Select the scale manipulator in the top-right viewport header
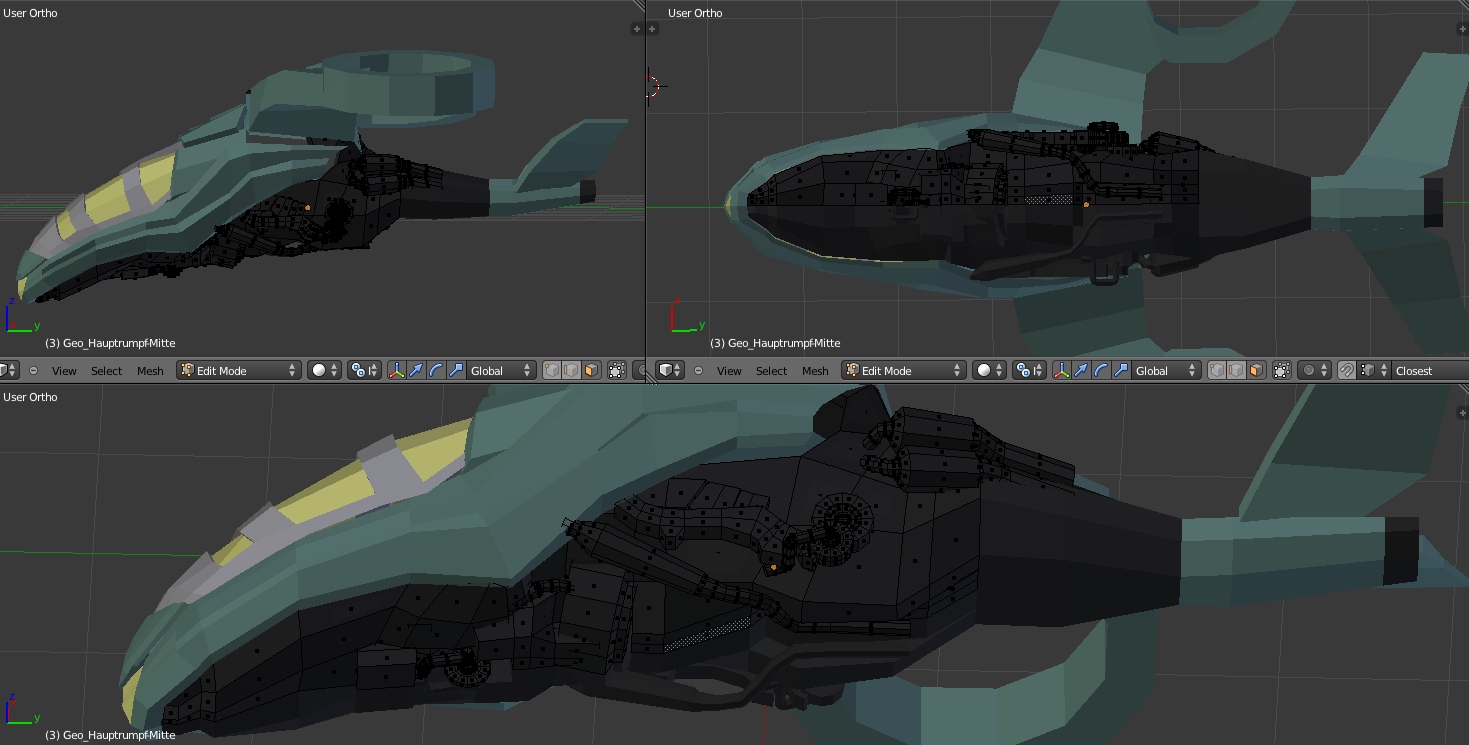The height and width of the screenshot is (745, 1469). point(1121,371)
